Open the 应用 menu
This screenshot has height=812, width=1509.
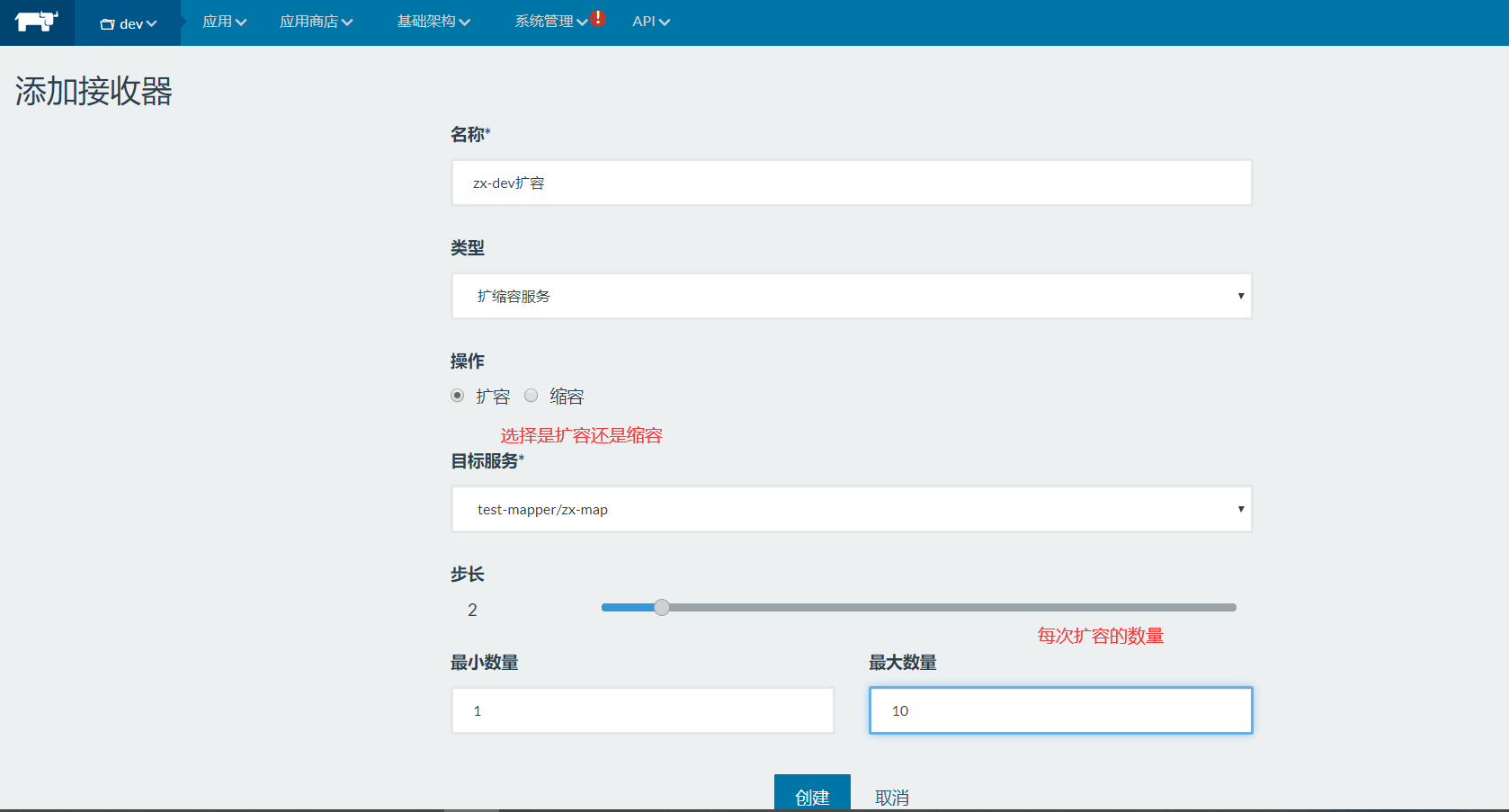click(224, 22)
